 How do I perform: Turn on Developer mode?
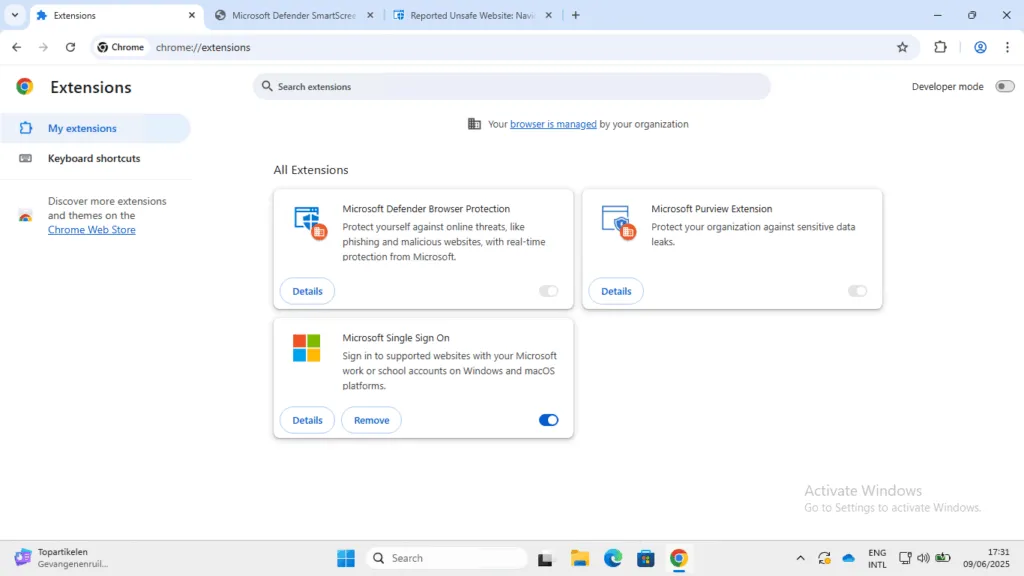1004,86
